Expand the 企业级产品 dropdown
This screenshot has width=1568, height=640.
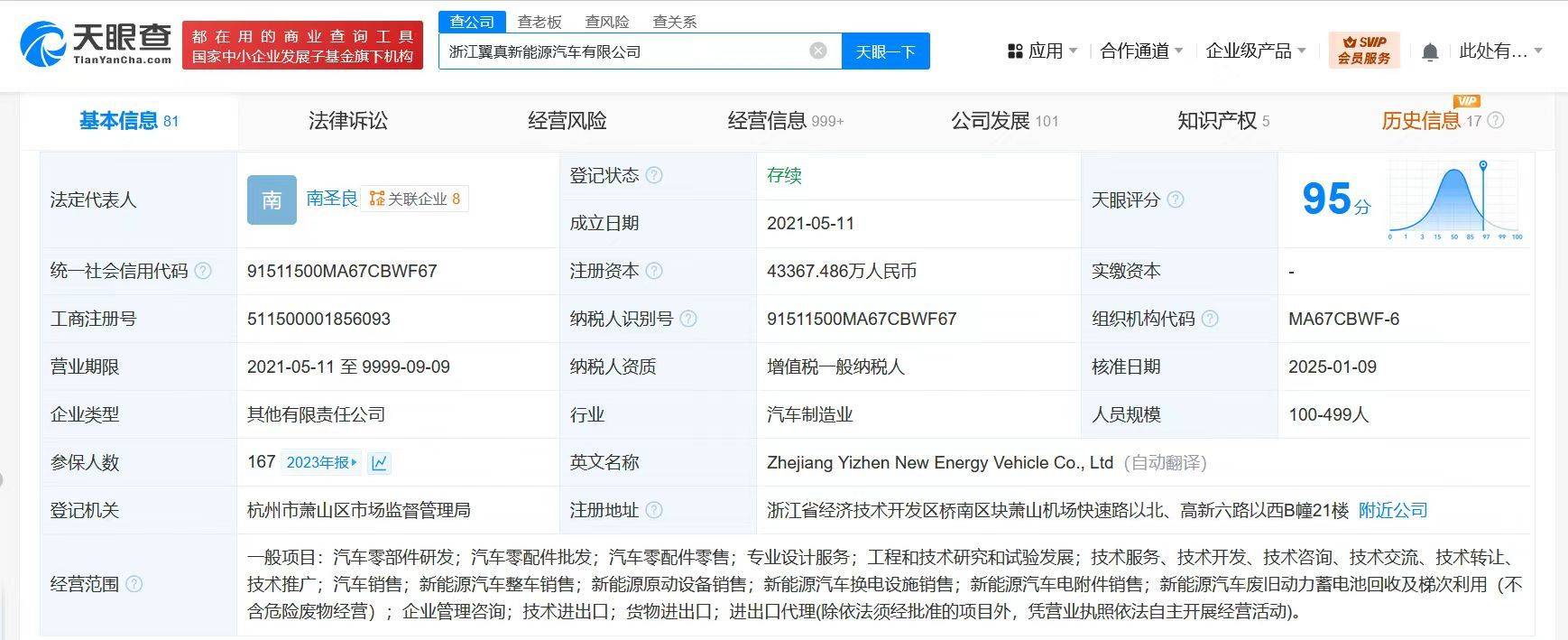(x=1256, y=51)
